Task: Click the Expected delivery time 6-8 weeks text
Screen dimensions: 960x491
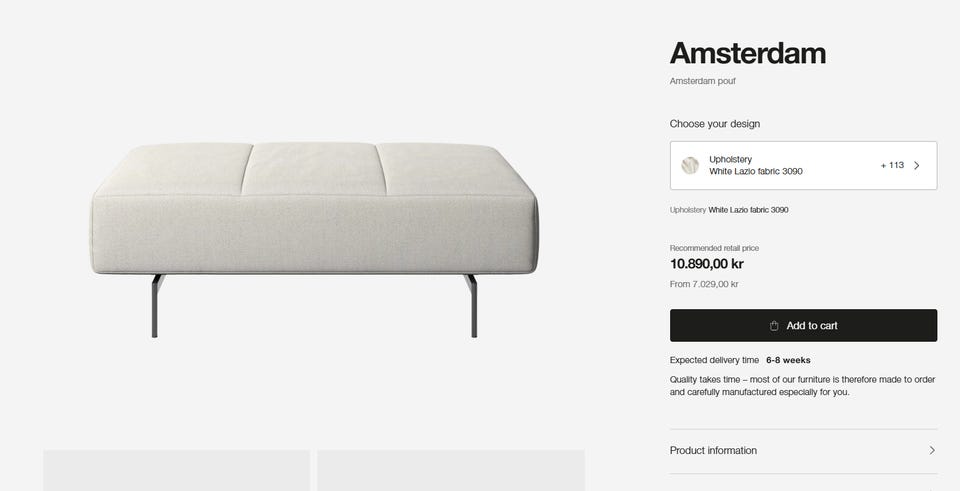Action: 740,360
